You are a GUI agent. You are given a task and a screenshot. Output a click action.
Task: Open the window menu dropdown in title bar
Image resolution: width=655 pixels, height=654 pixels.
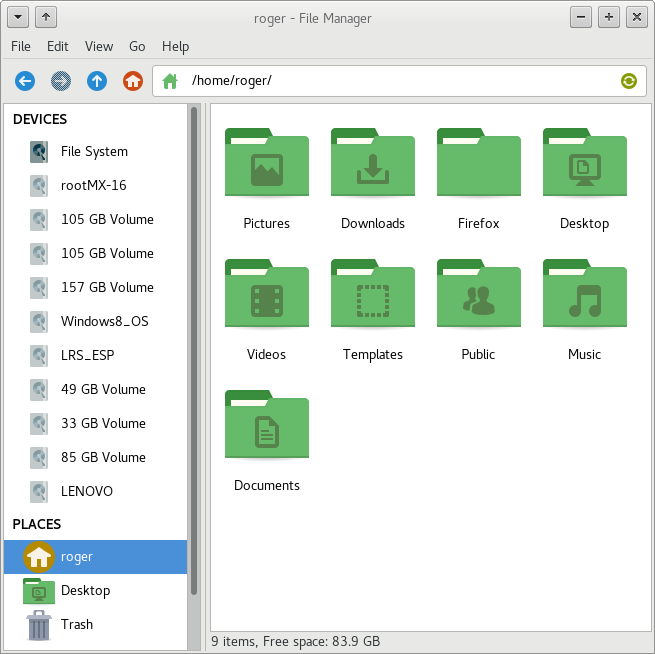pyautogui.click(x=18, y=17)
